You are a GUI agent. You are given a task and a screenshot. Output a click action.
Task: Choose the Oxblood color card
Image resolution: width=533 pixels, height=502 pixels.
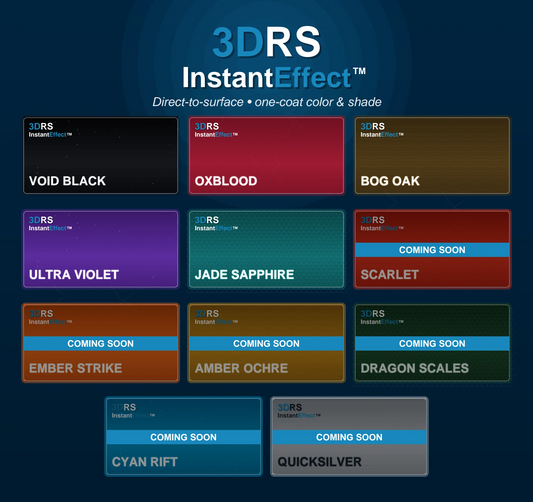[x=266, y=156]
